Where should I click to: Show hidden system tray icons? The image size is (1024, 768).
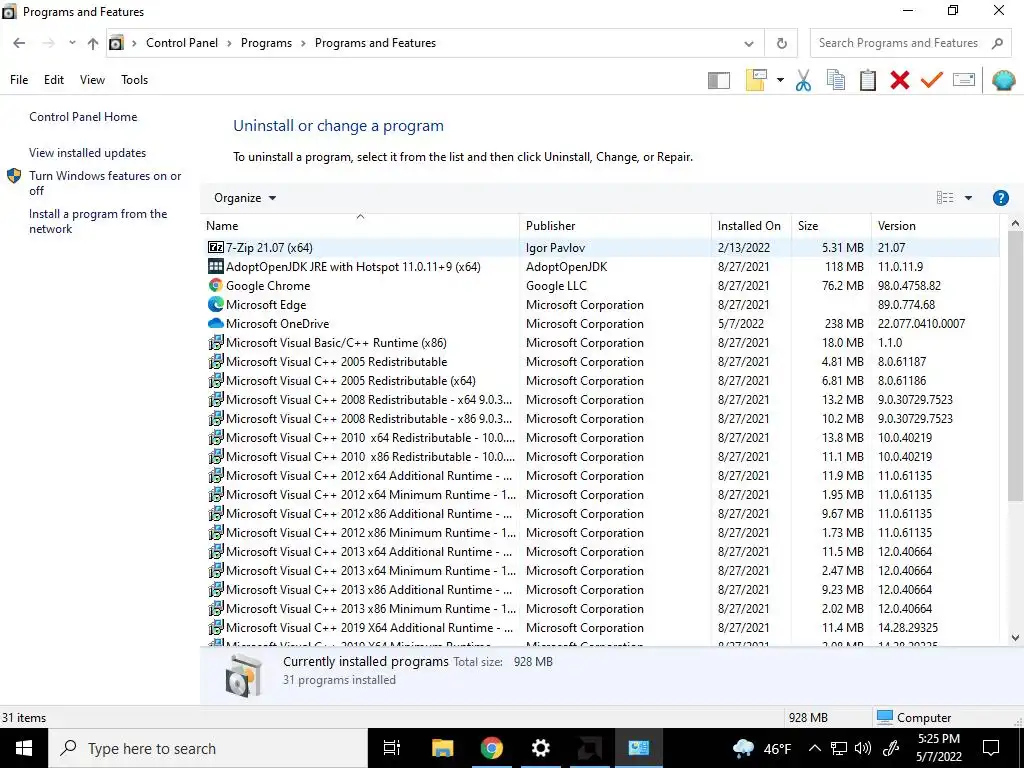(x=814, y=748)
